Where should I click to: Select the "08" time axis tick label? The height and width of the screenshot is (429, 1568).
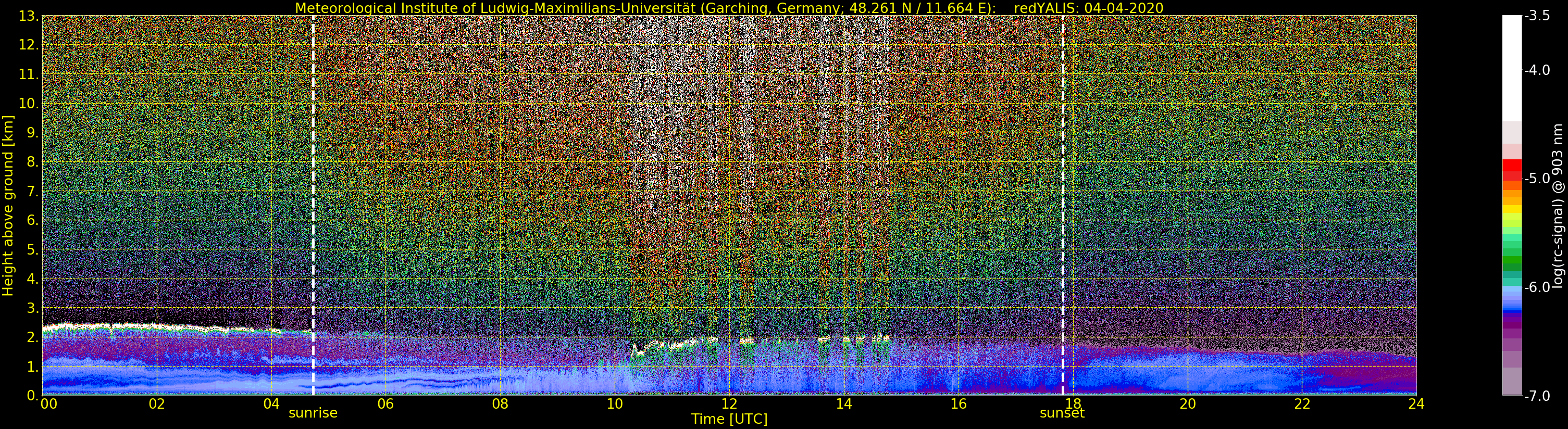500,403
